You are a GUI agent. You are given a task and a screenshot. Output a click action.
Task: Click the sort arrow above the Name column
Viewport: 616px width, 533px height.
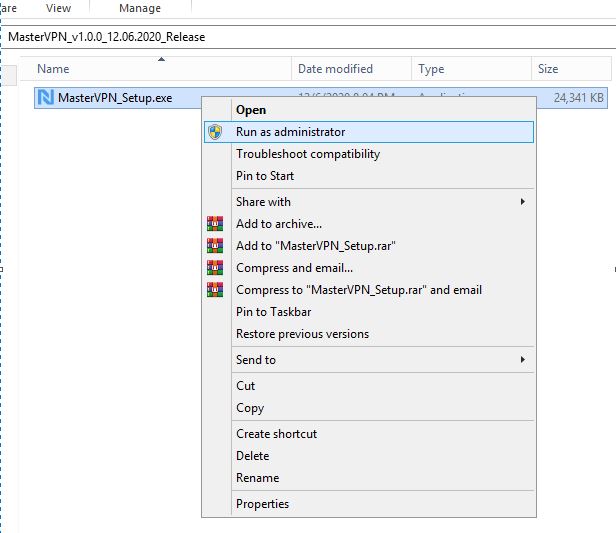pyautogui.click(x=161, y=59)
